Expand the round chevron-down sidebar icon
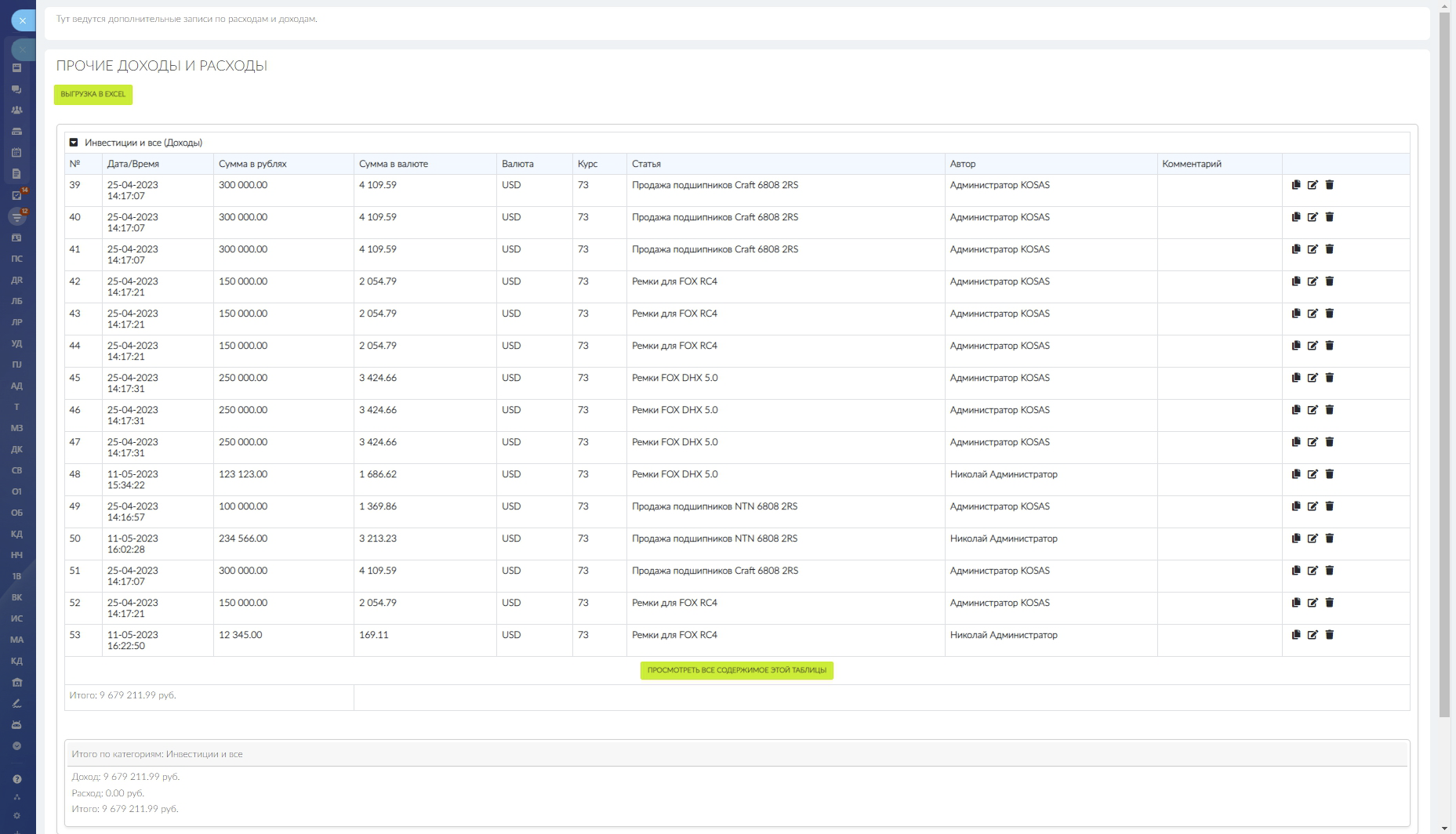The image size is (1456, 834). pos(16,746)
